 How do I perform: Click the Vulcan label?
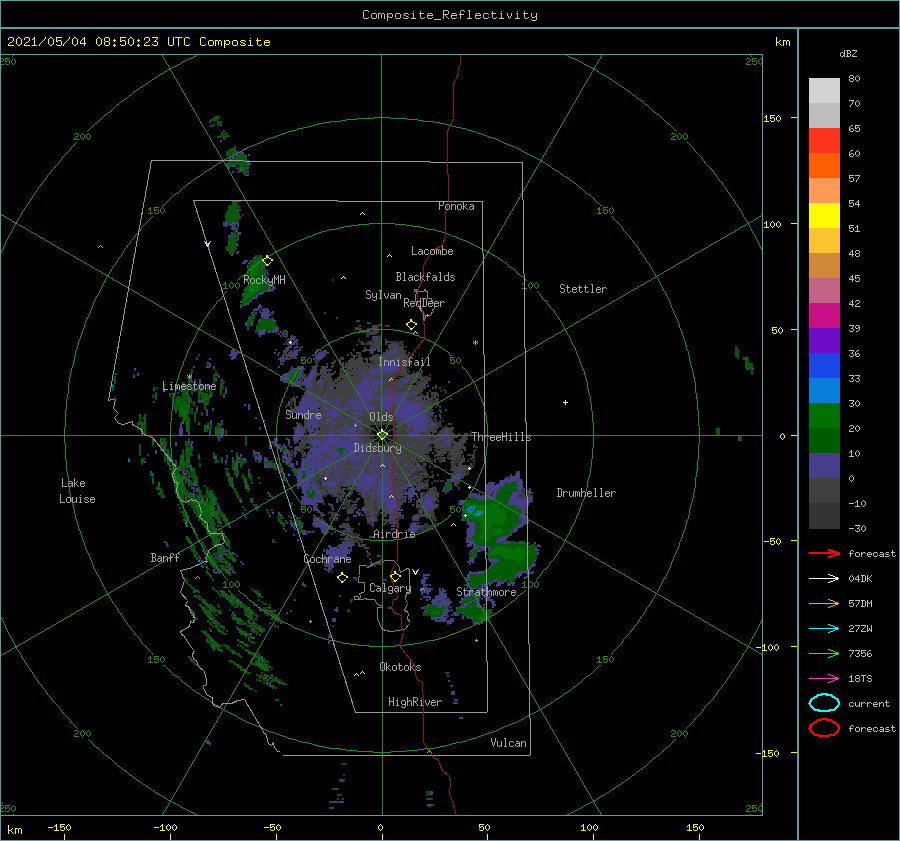(x=508, y=743)
